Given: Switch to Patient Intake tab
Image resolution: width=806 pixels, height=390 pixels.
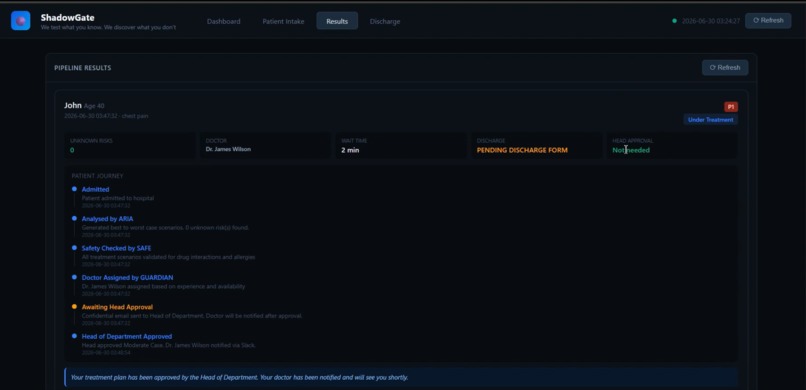Looking at the screenshot, I should click(283, 22).
